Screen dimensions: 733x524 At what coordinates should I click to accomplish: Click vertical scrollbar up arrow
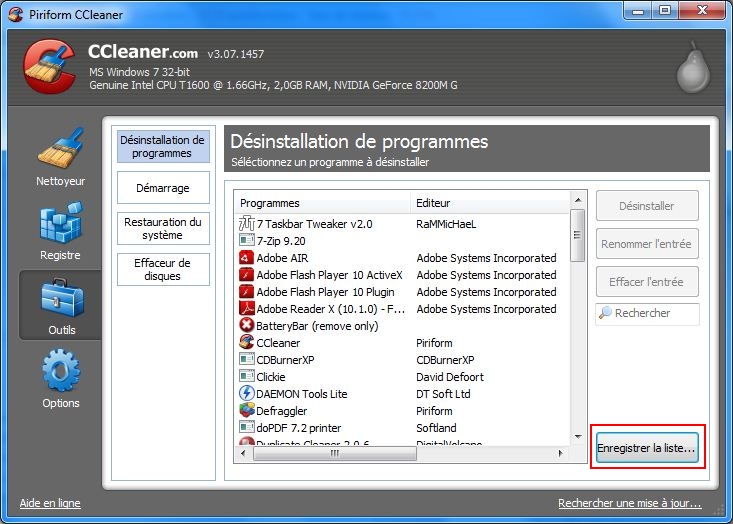[x=578, y=200]
